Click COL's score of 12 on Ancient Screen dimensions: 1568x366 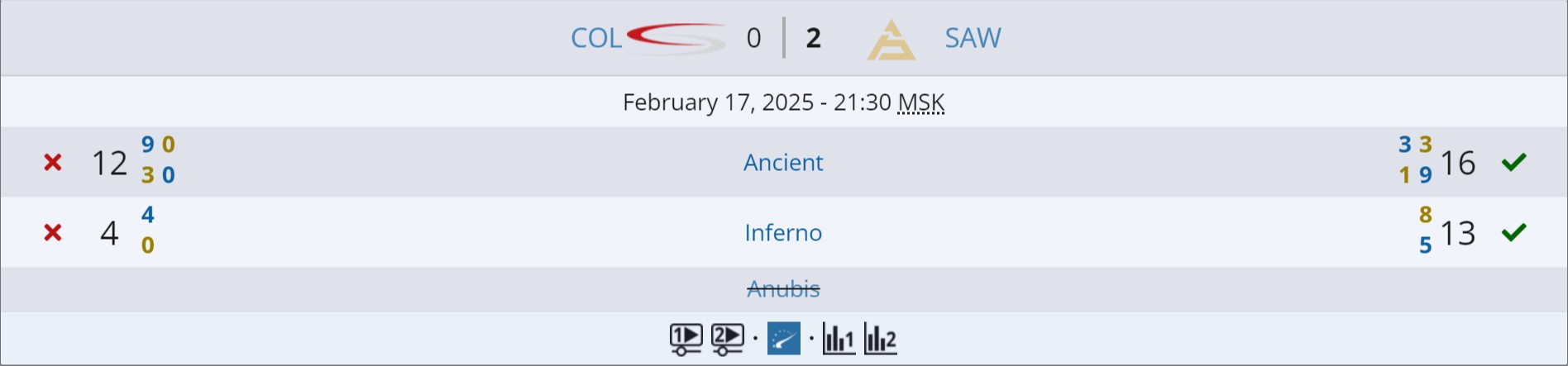click(x=109, y=164)
